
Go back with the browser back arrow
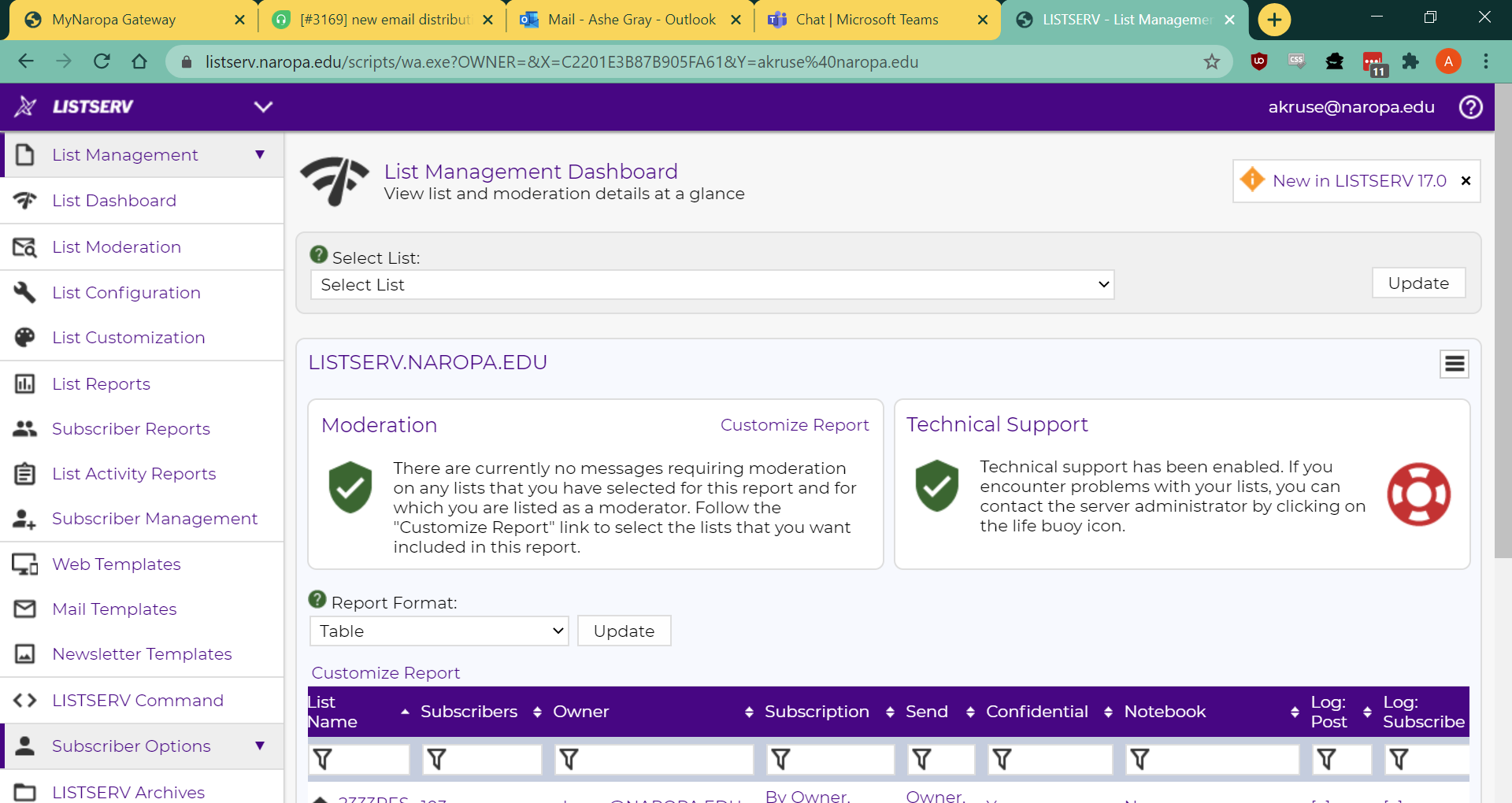(x=26, y=61)
